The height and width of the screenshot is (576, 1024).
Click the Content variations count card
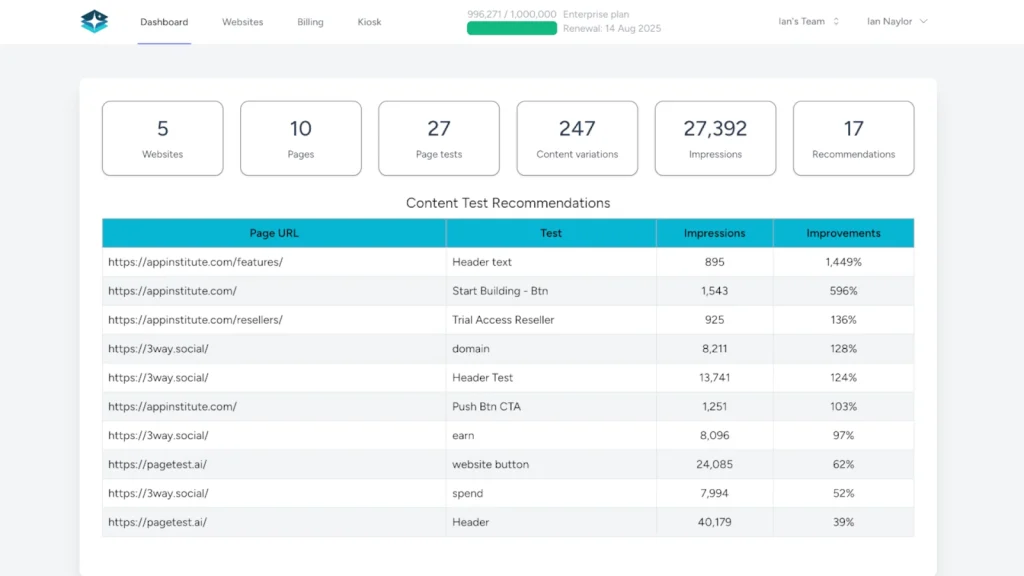coord(577,138)
